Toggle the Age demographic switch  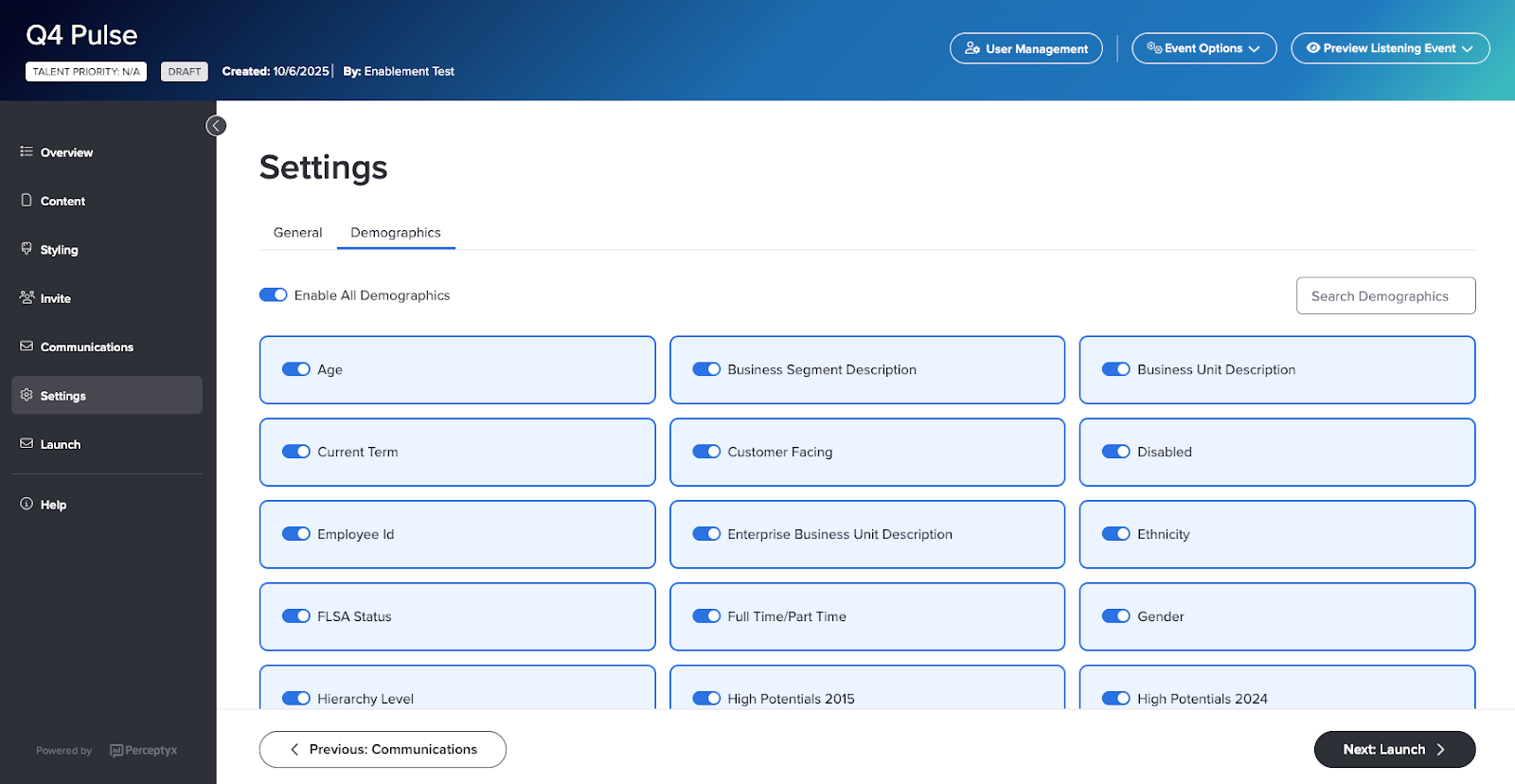296,369
